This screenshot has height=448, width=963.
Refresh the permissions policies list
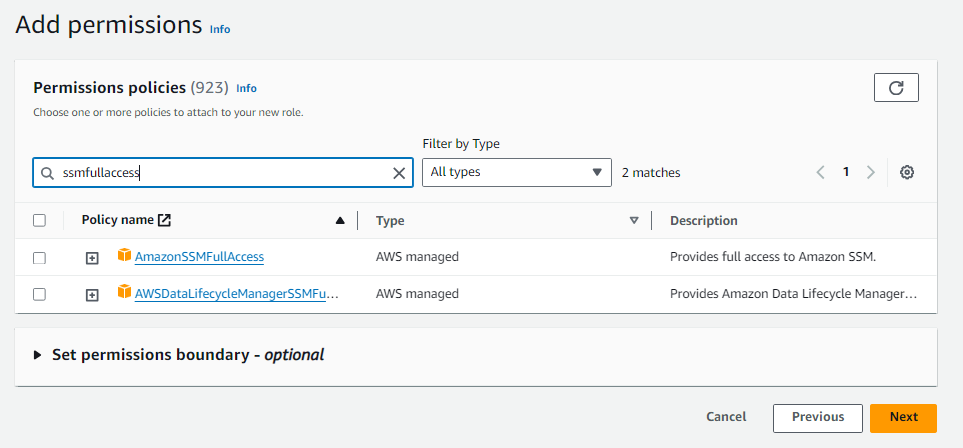pyautogui.click(x=896, y=88)
